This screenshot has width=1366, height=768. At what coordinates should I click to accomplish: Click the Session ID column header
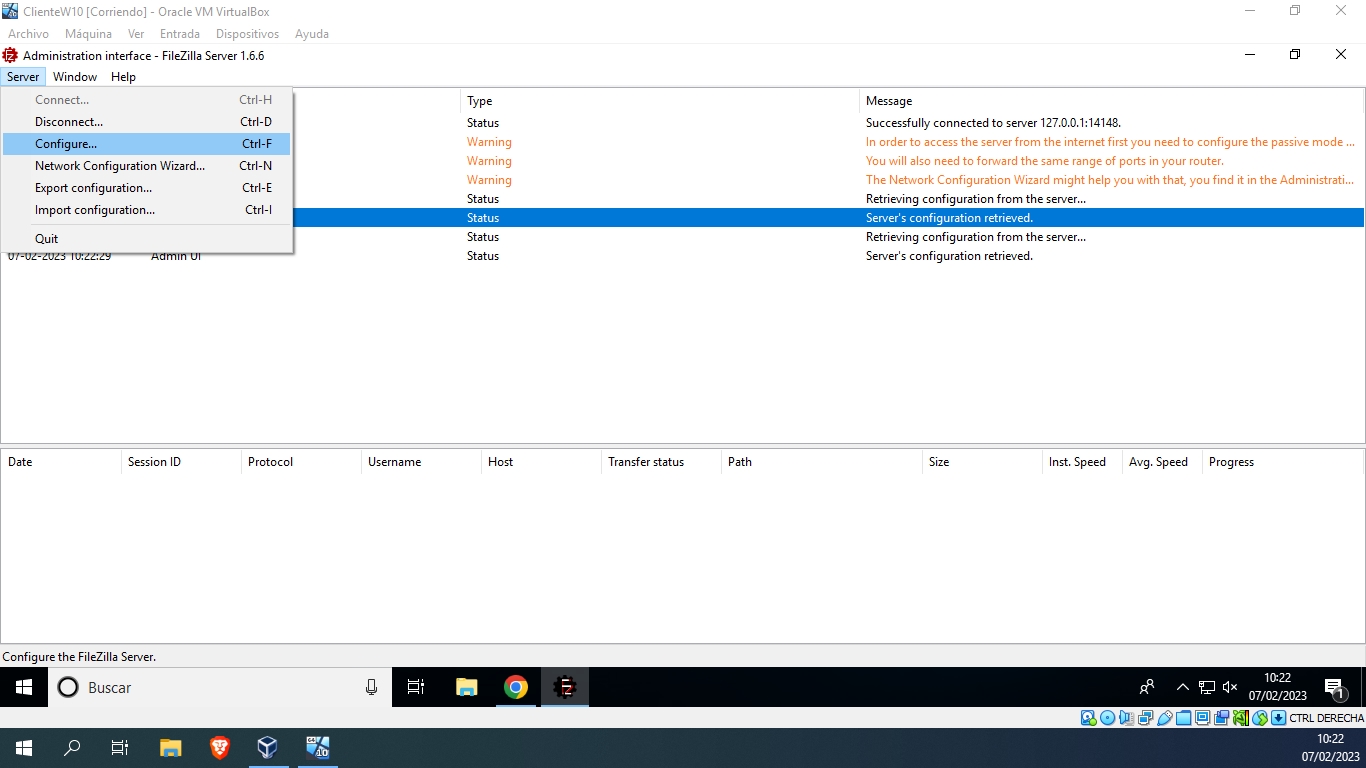180,462
